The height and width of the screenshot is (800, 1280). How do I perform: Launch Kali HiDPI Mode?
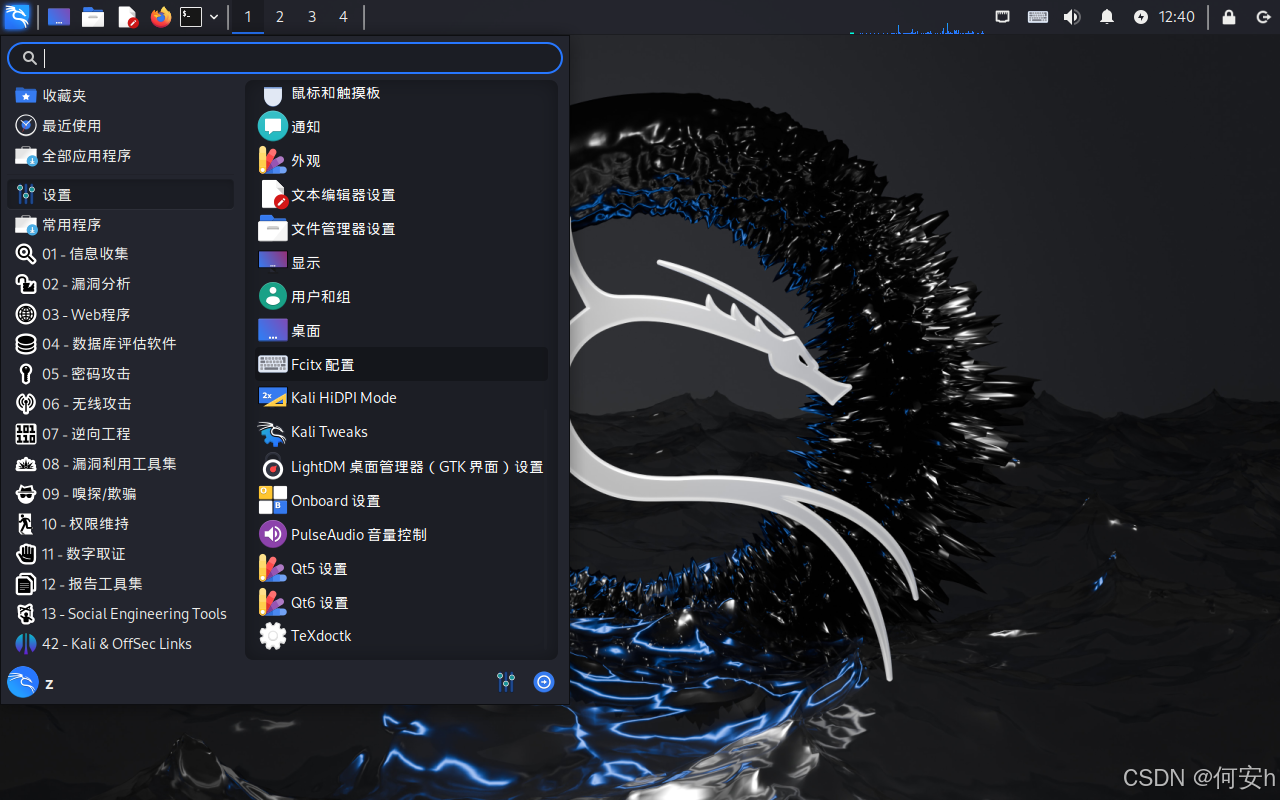click(400, 398)
